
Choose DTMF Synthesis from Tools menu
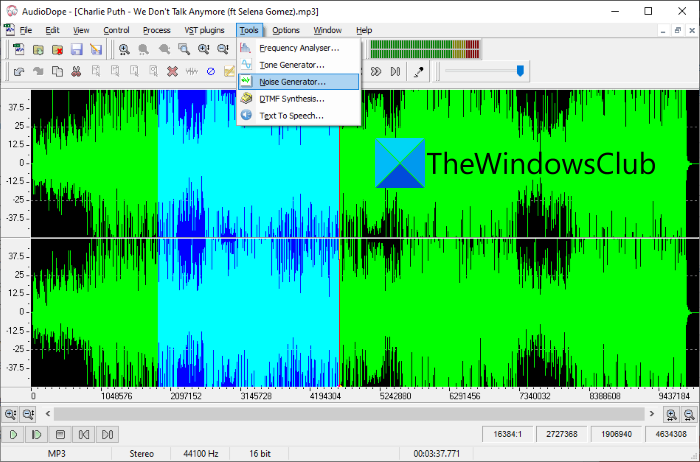click(298, 99)
